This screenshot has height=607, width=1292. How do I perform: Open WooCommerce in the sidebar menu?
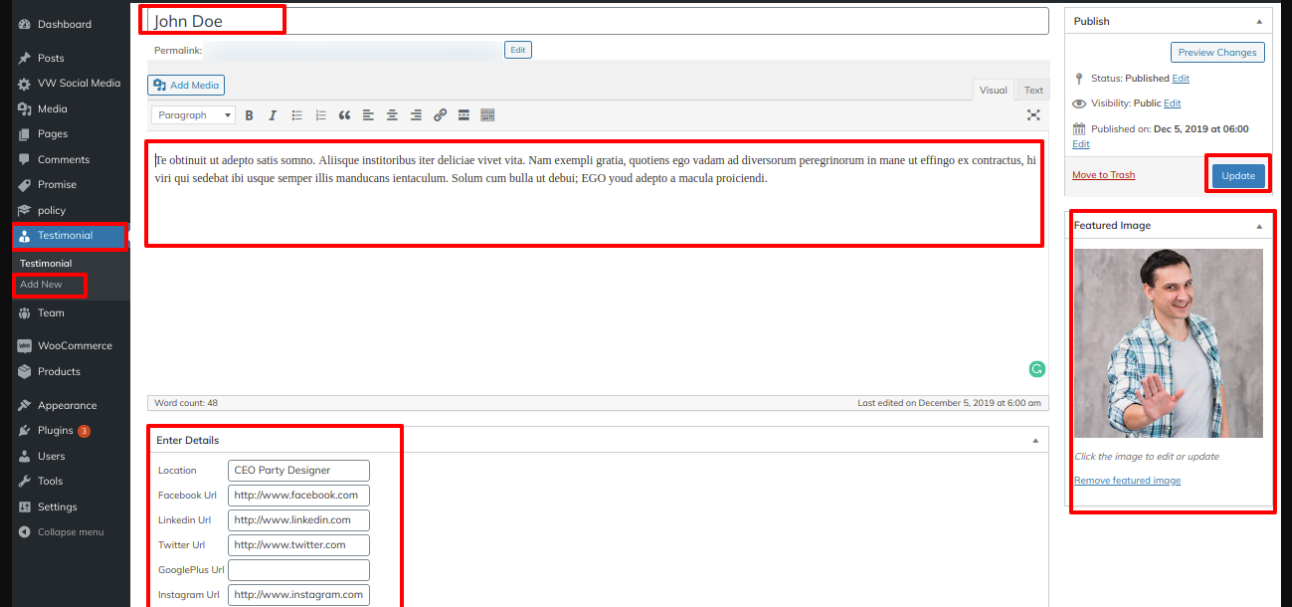(74, 346)
